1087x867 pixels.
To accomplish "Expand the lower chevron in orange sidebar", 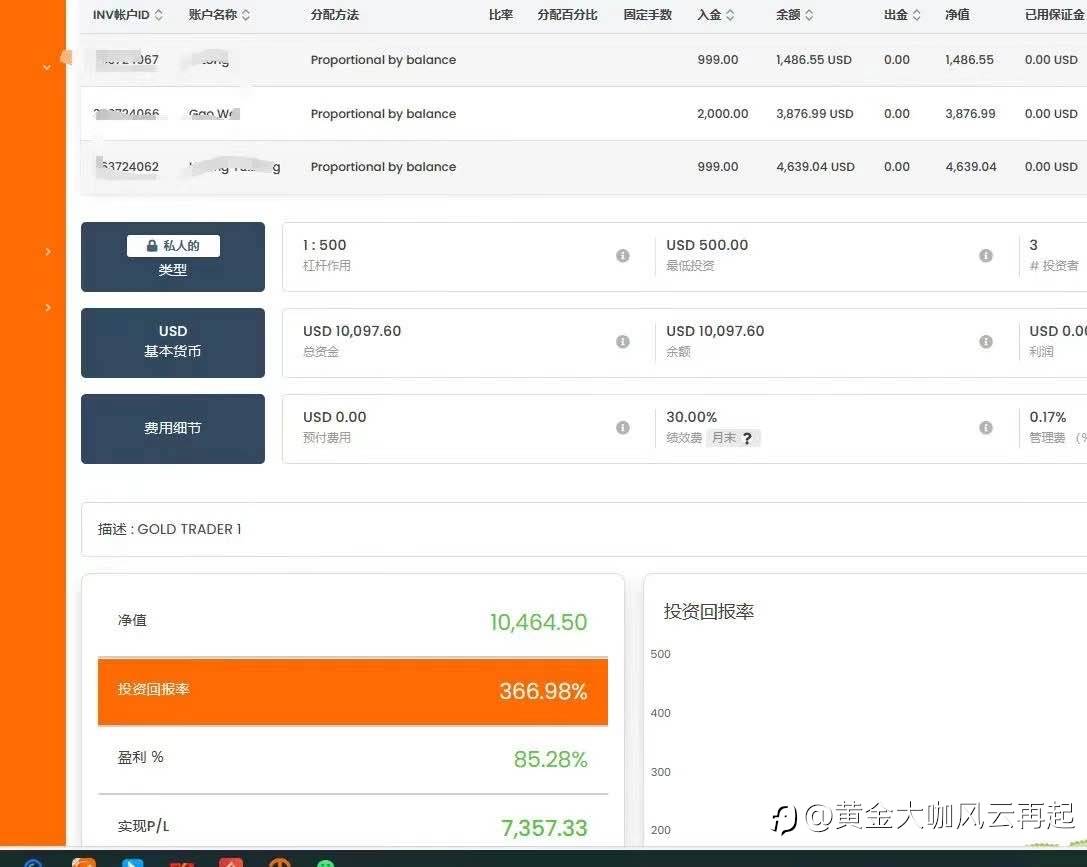I will click(48, 307).
